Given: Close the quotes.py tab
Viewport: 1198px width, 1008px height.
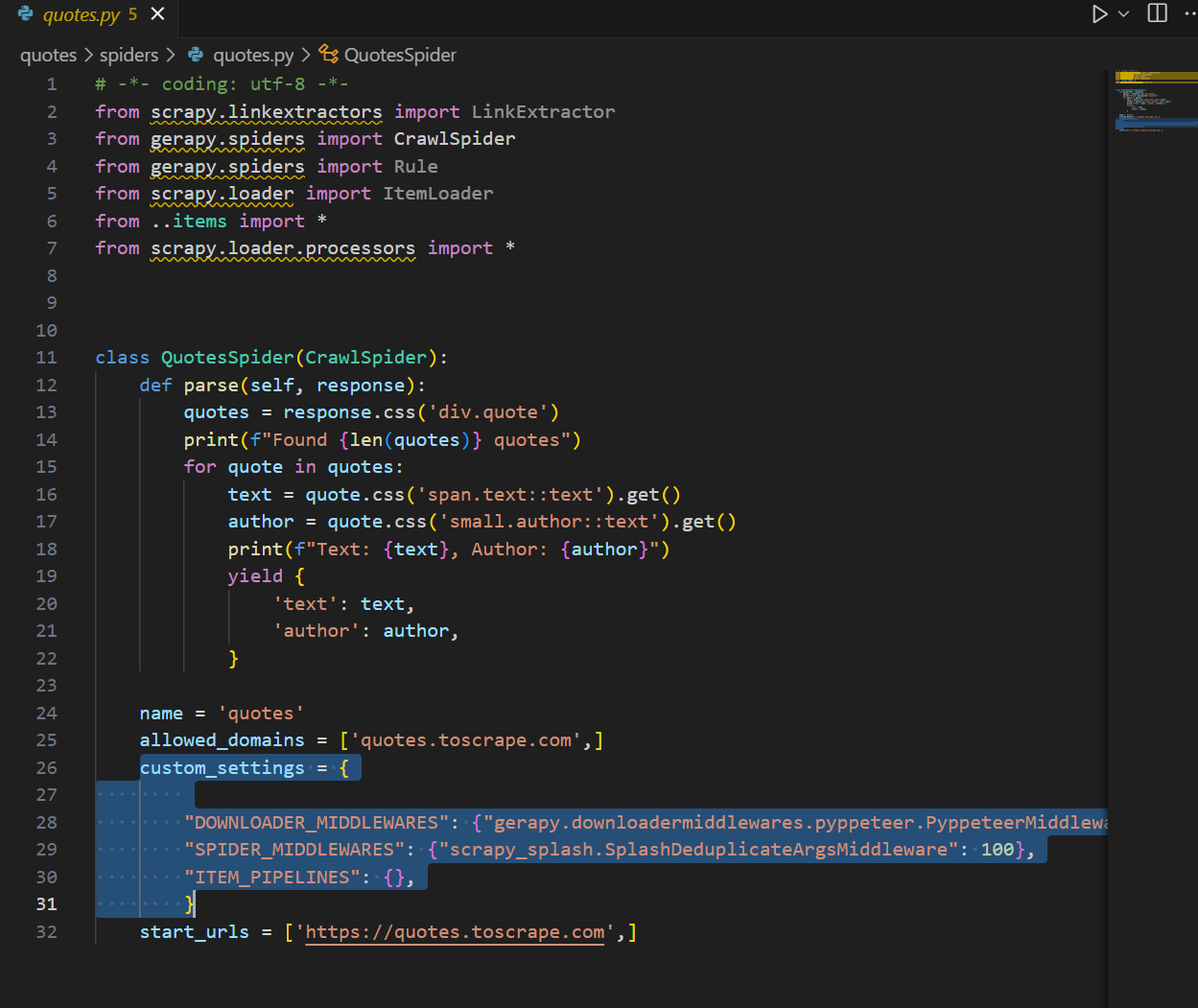Looking at the screenshot, I should pyautogui.click(x=158, y=13).
